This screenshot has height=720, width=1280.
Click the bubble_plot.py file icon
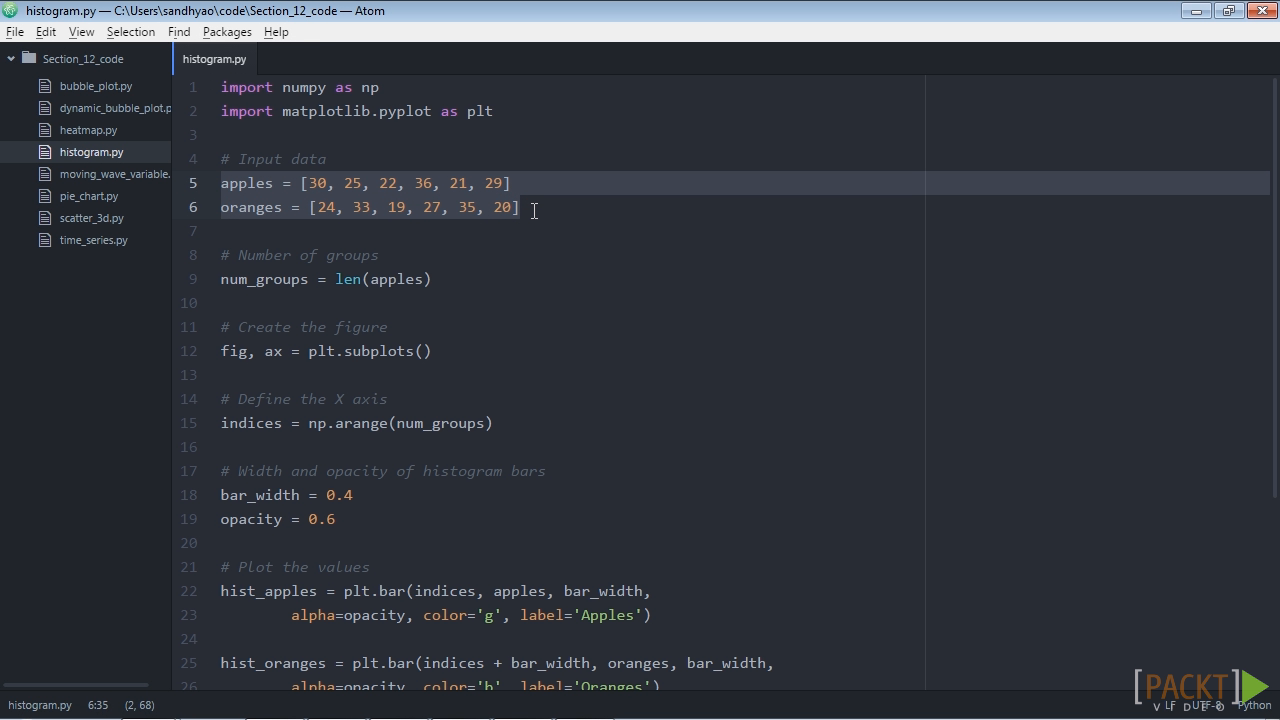point(44,86)
